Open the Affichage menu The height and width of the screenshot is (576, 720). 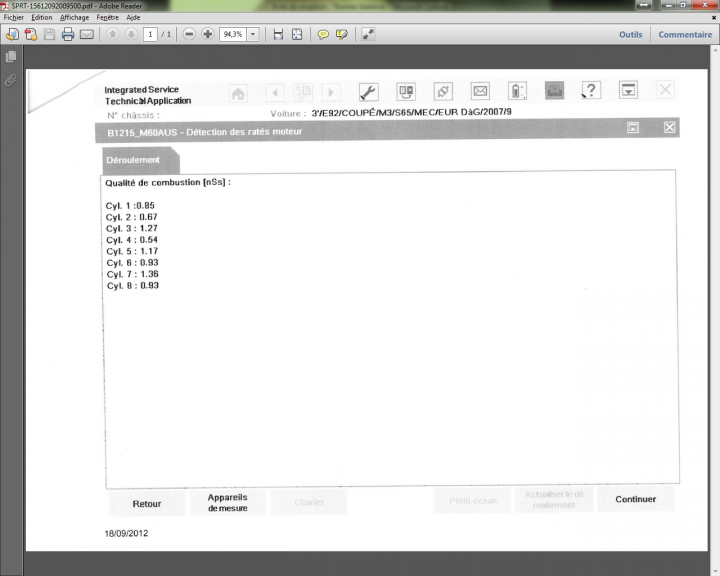click(x=74, y=17)
